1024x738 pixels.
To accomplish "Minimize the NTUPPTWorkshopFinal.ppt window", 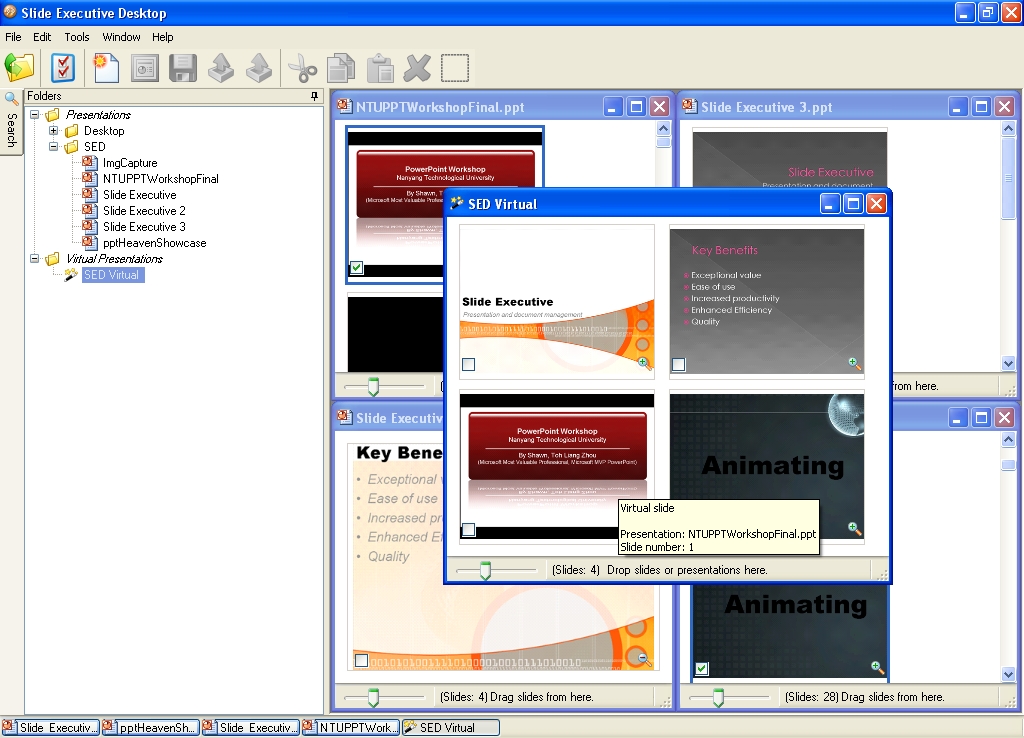I will click(612, 107).
